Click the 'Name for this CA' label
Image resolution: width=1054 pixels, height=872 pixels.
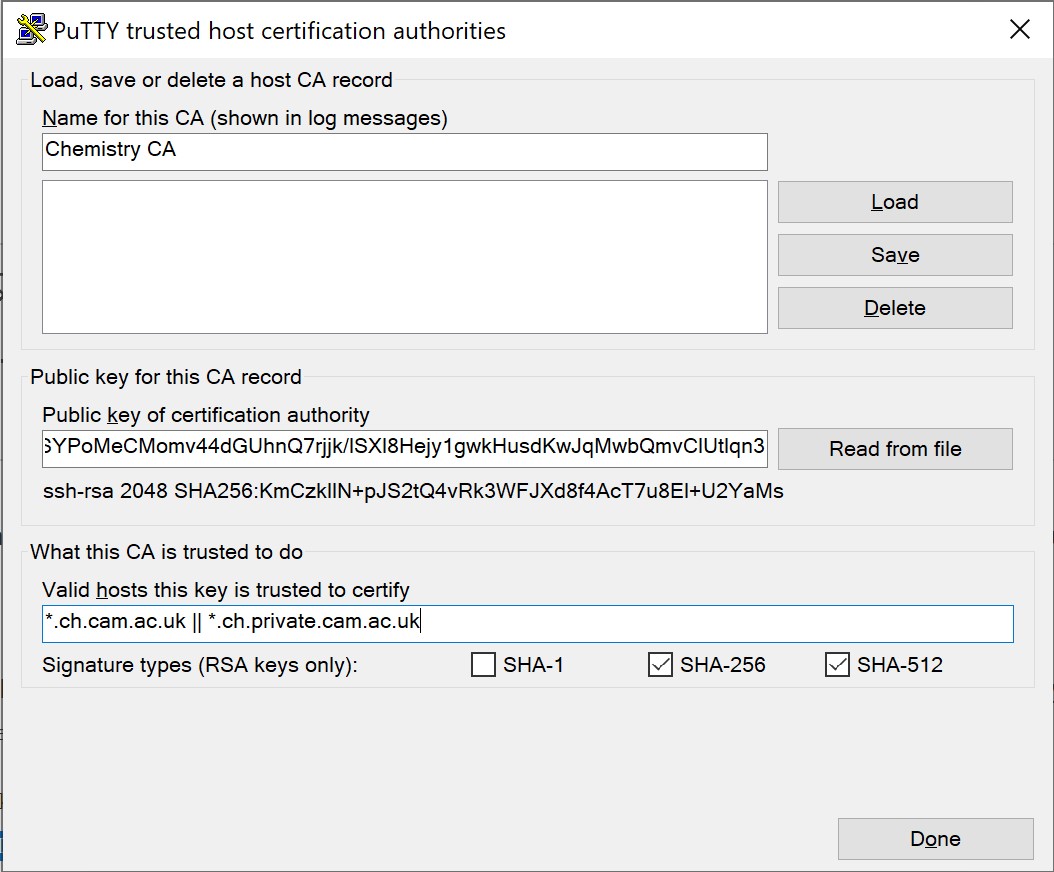coord(245,118)
